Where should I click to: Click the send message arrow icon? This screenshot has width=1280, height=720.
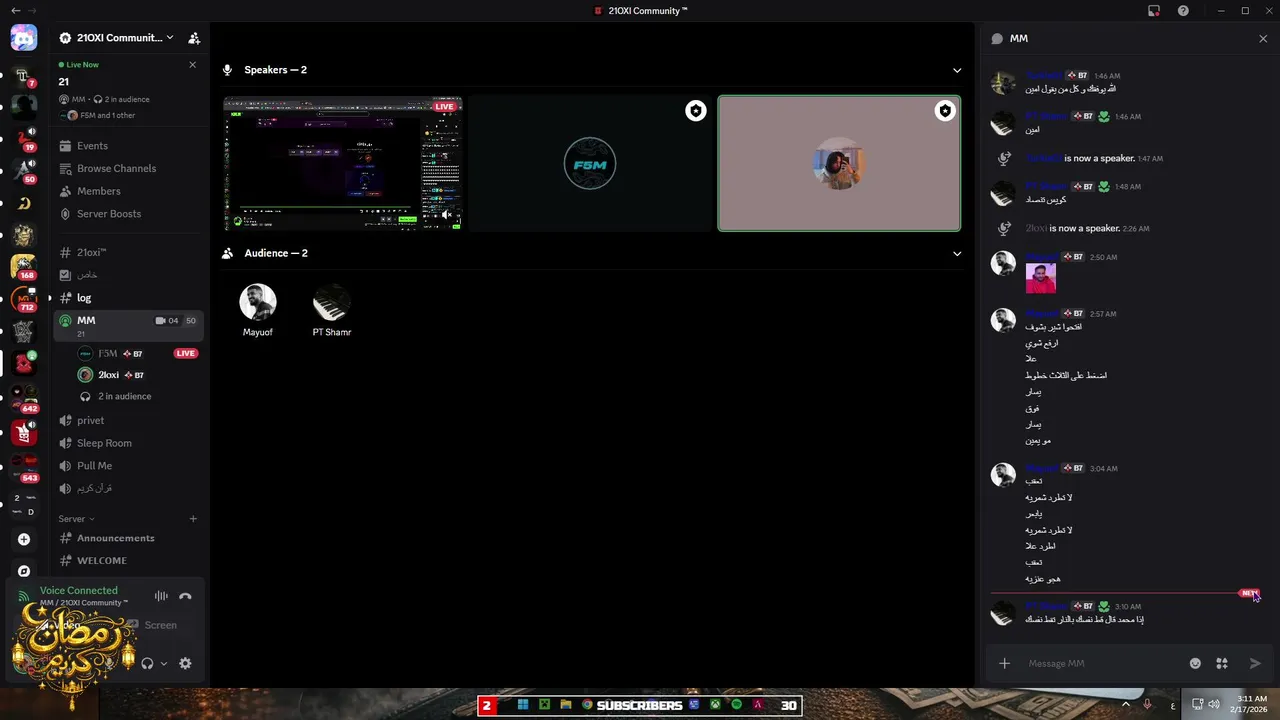(1255, 663)
